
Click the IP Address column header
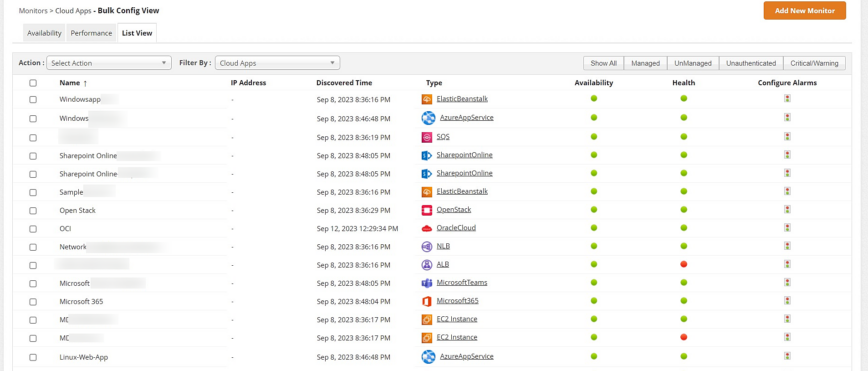click(x=249, y=83)
